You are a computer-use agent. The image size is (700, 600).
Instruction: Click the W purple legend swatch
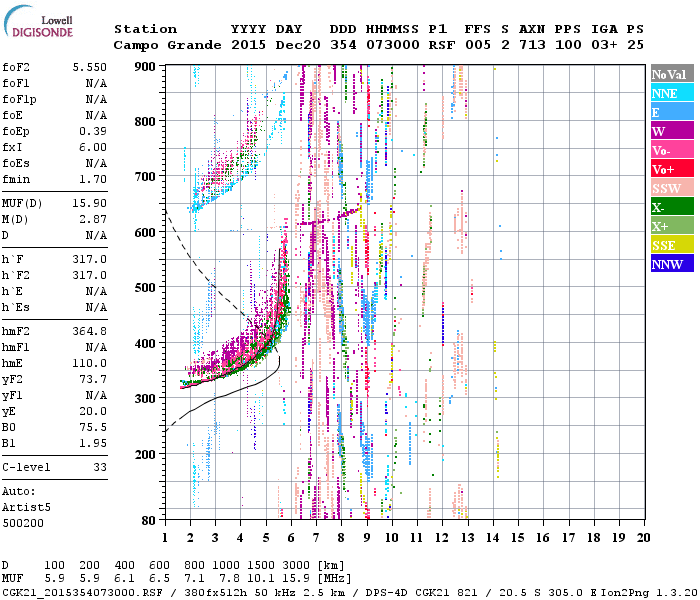(x=672, y=131)
